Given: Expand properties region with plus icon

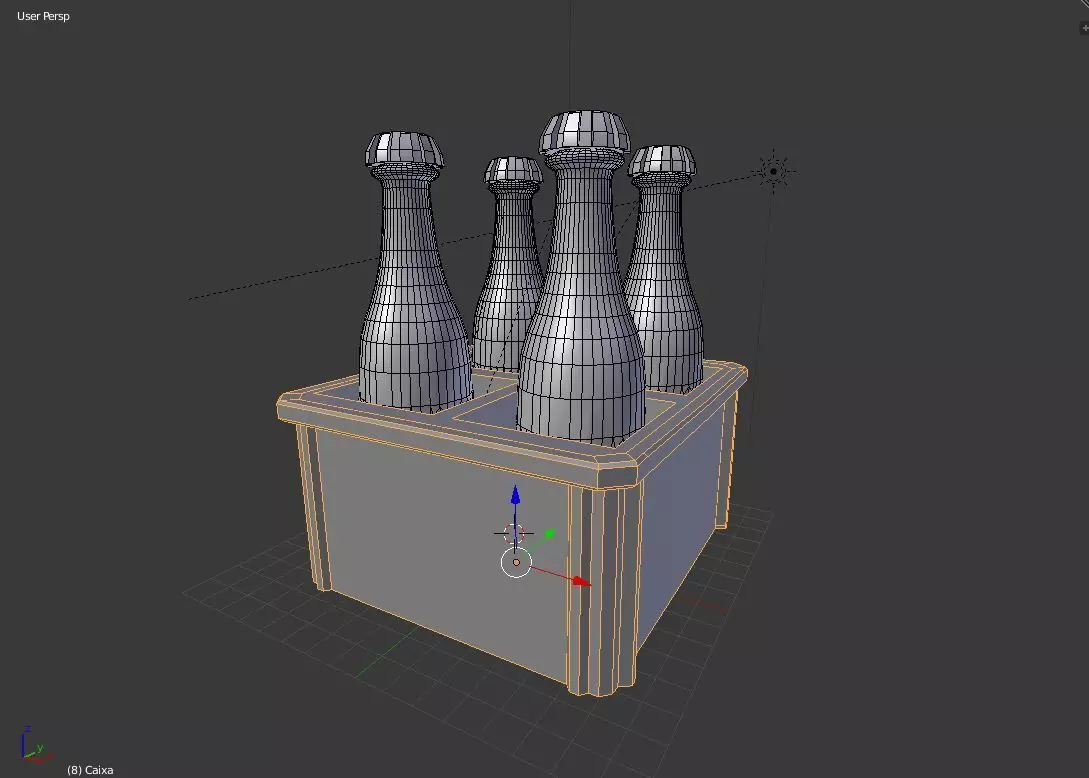Looking at the screenshot, I should point(1083,28).
